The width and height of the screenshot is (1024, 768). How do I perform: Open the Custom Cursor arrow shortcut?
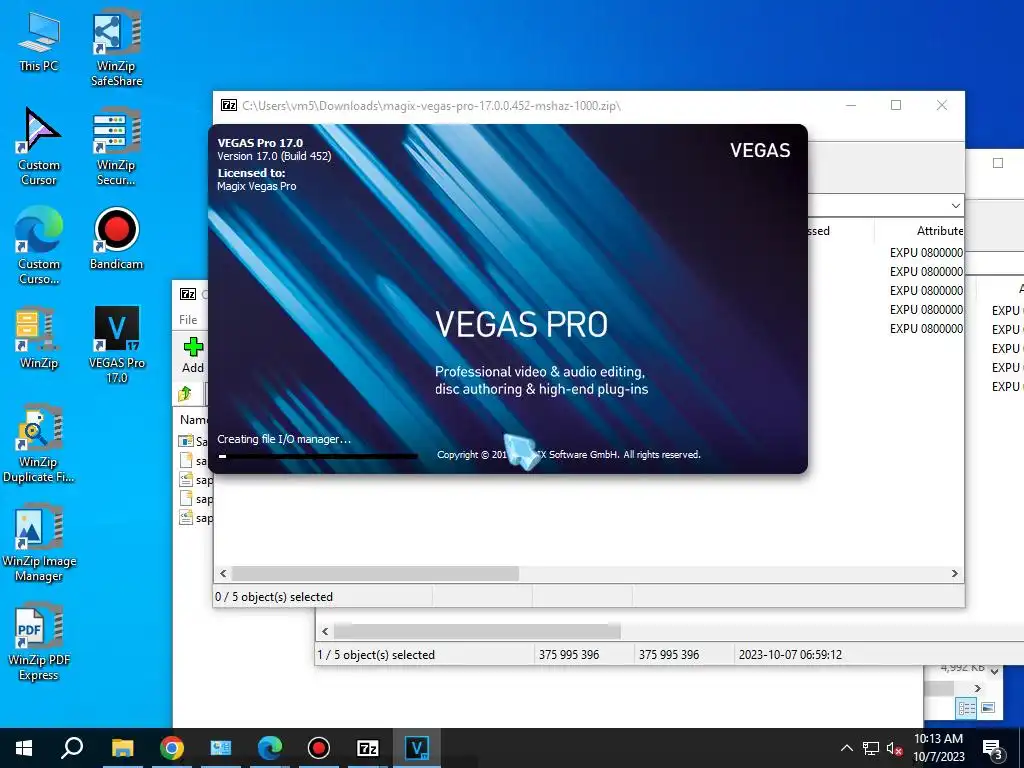tap(39, 147)
